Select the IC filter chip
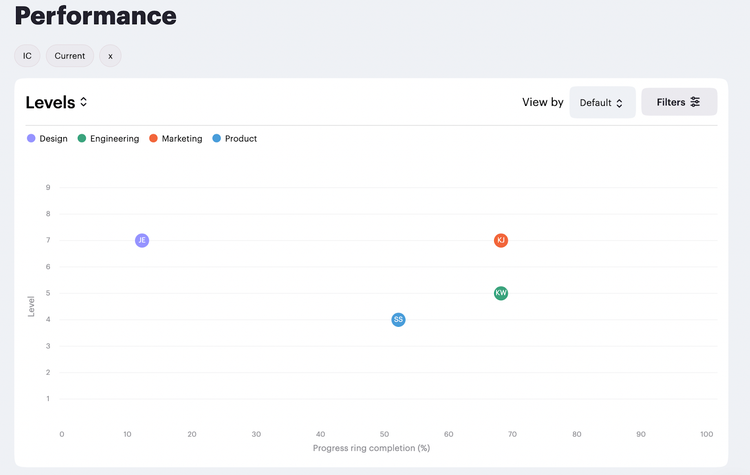The image size is (750, 475). click(x=27, y=56)
